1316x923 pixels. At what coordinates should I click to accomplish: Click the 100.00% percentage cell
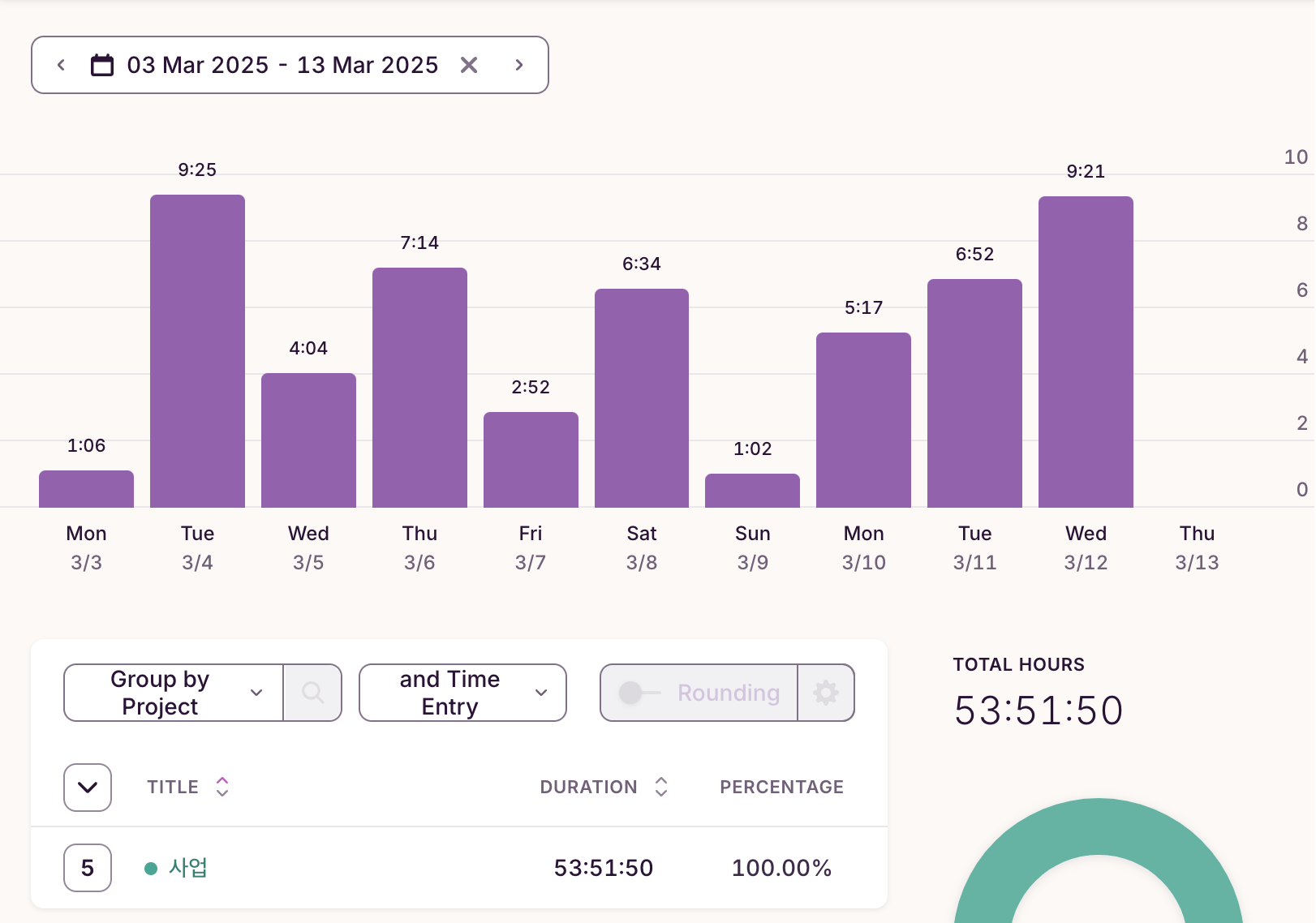point(782,868)
